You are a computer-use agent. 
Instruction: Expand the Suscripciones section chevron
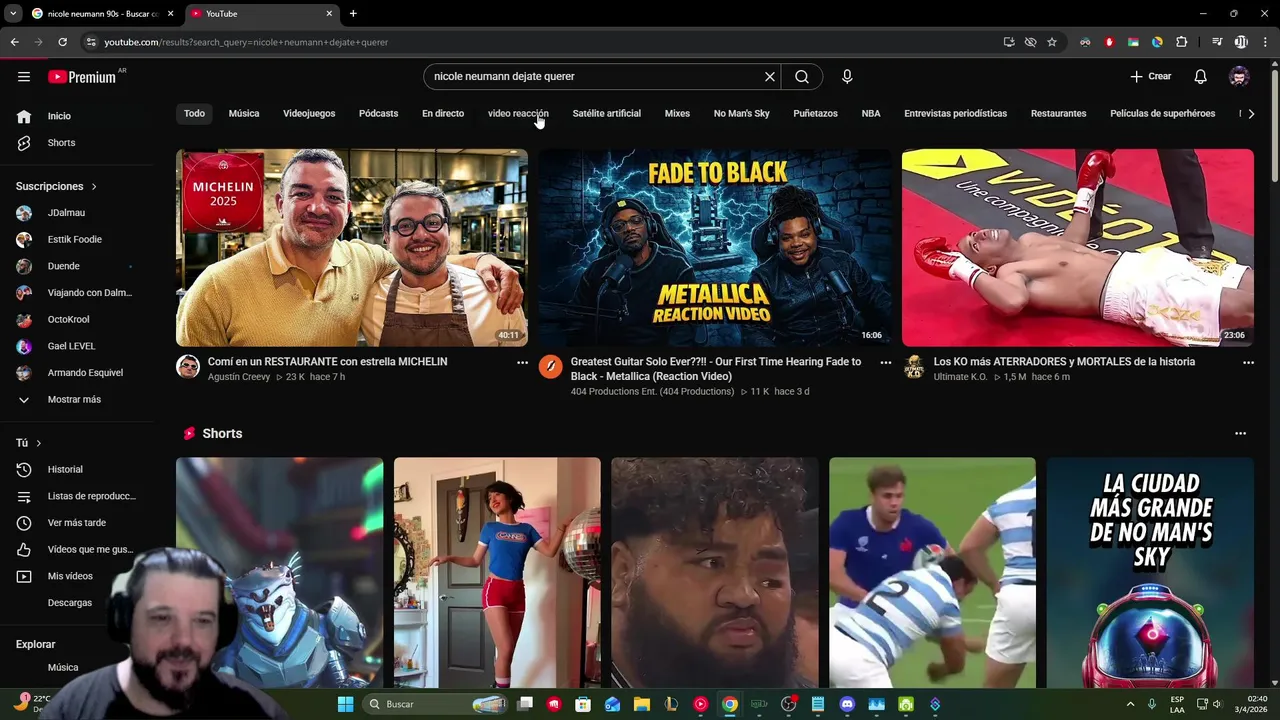[x=94, y=187]
